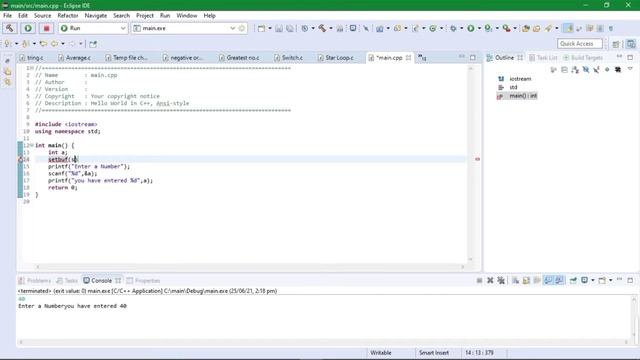This screenshot has height=360, width=640.
Task: Open the Window menu
Action: (x=187, y=16)
